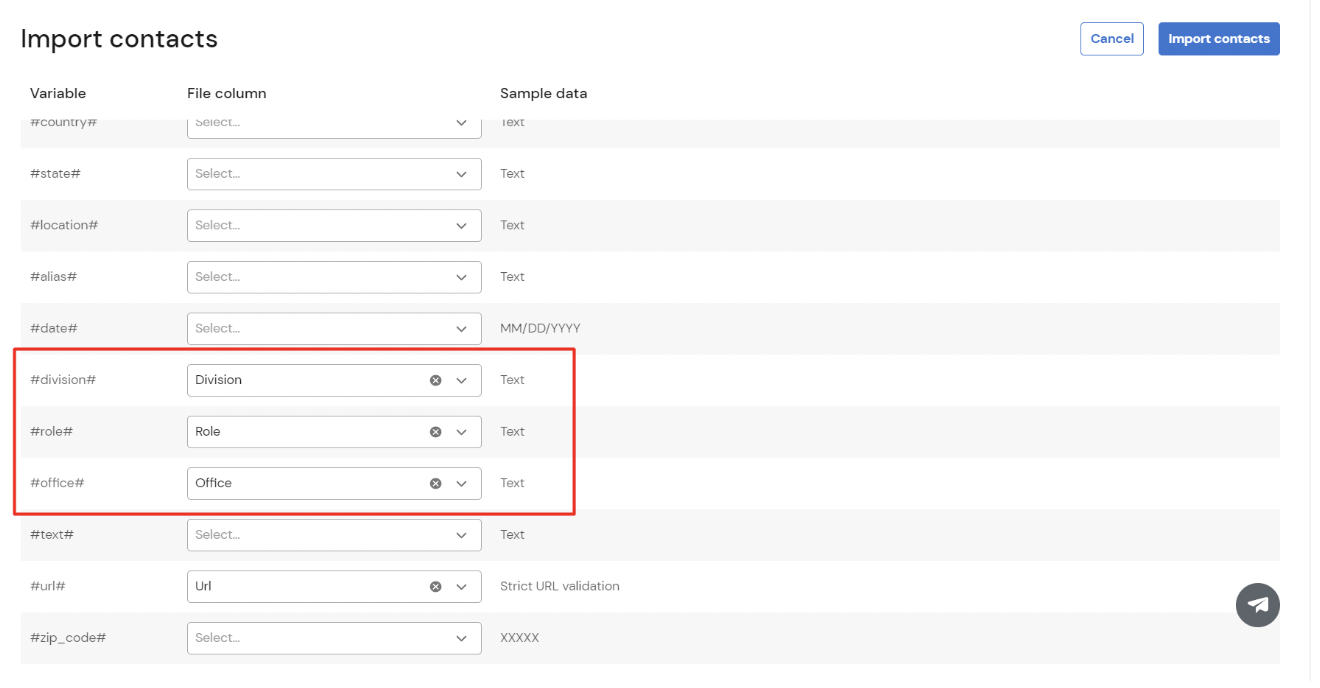Click the Variable column header
Screen dimensions: 1320x688
[57, 93]
